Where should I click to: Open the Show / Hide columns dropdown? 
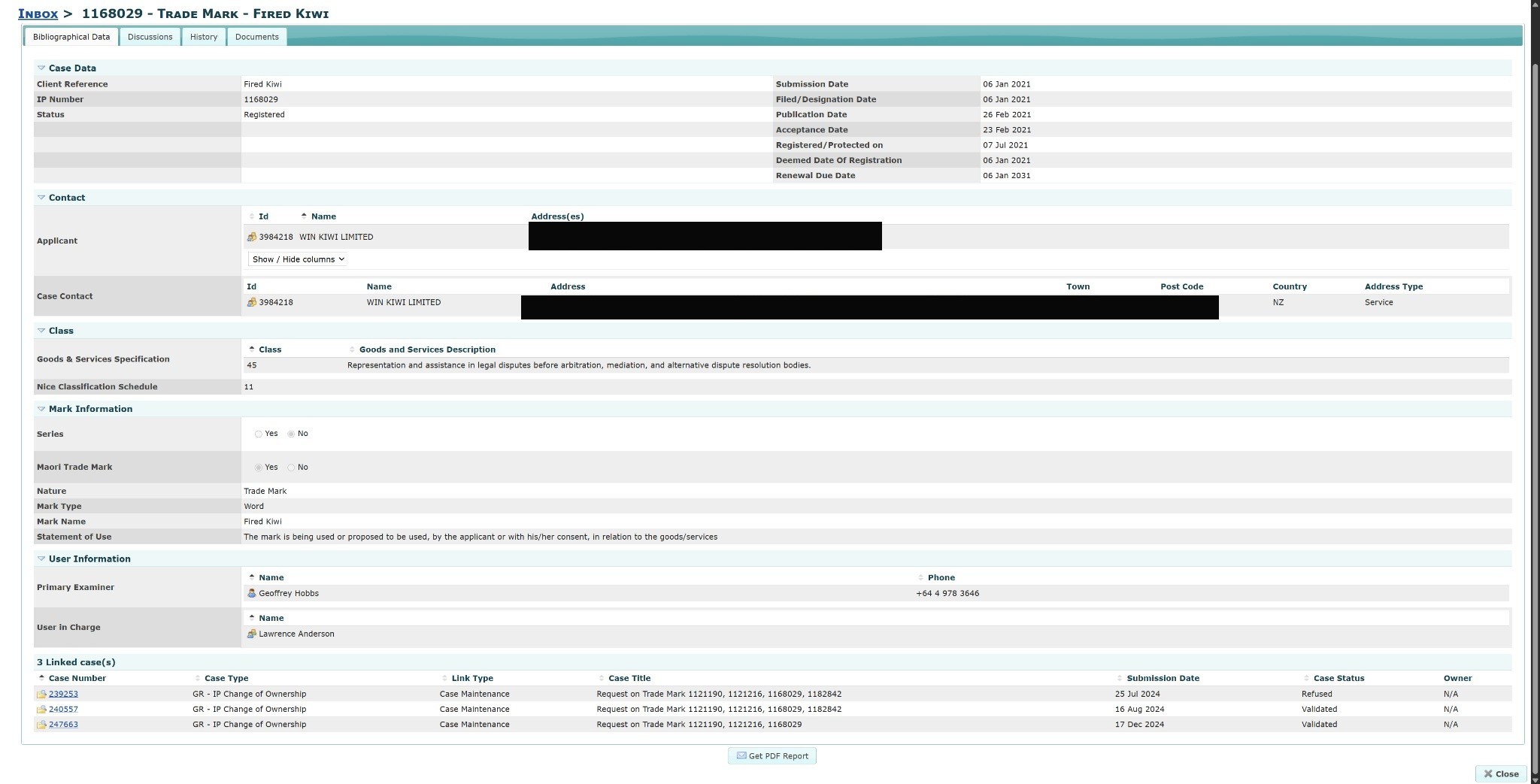[x=296, y=259]
